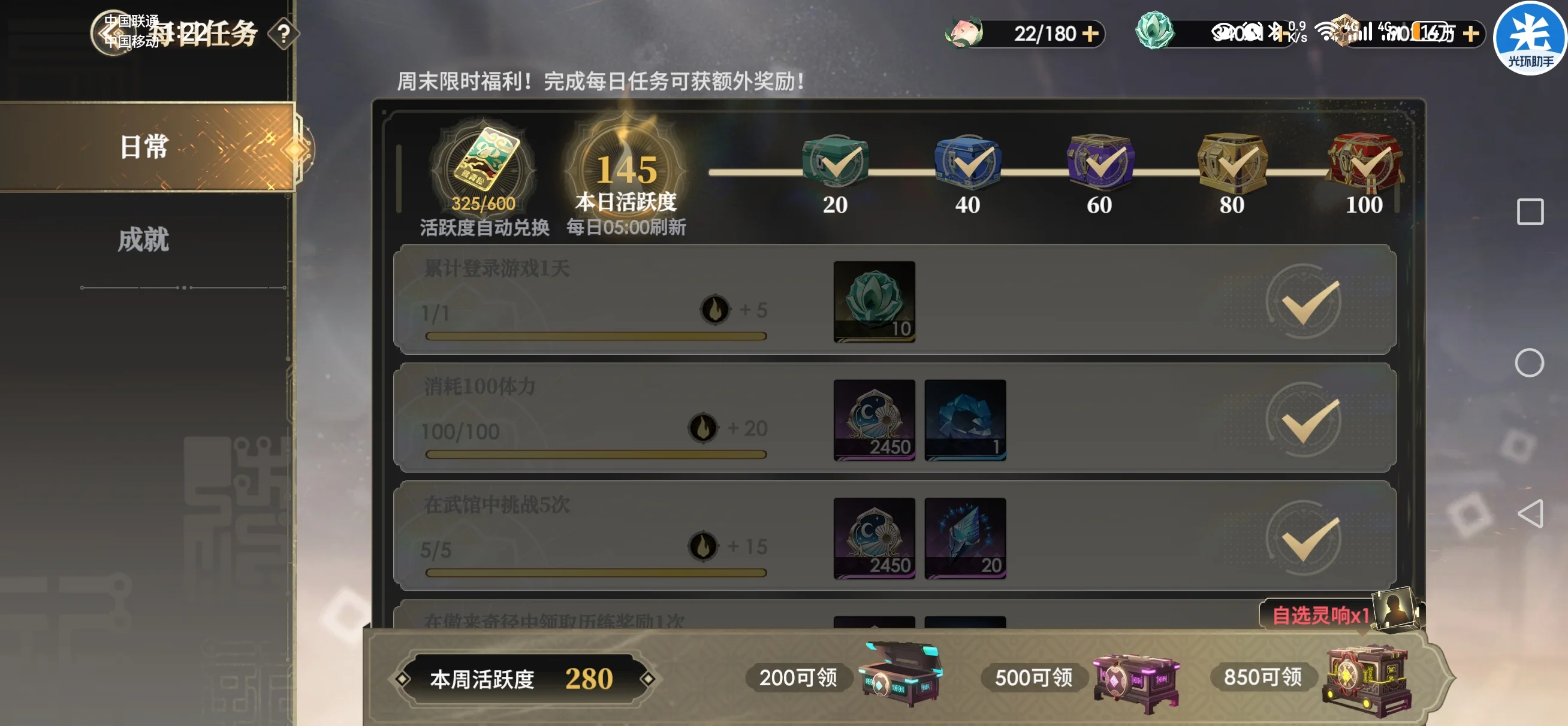Open the 200 weekly activity reward chest
The width and height of the screenshot is (1568, 726).
[901, 674]
